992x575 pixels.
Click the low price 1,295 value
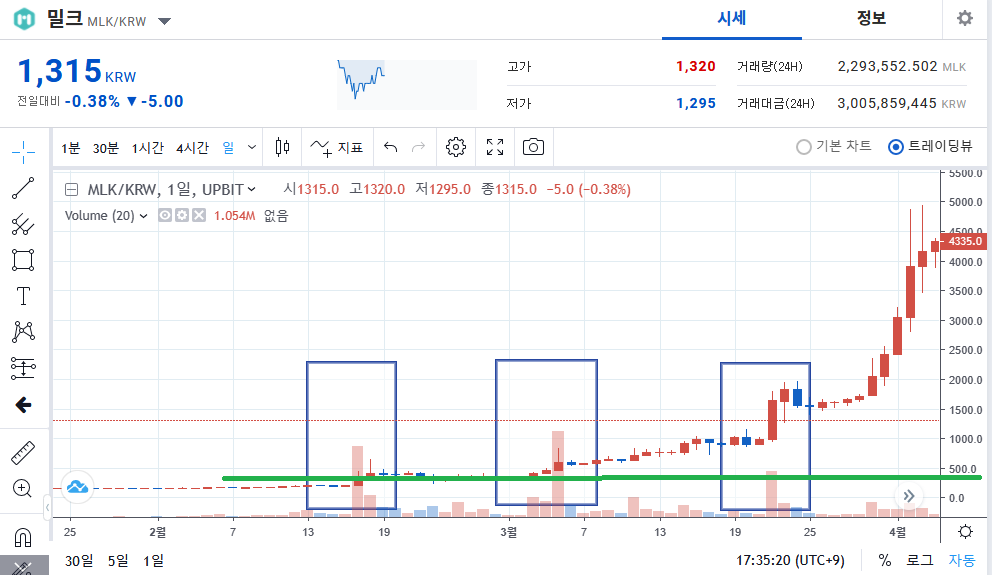pyautogui.click(x=695, y=103)
